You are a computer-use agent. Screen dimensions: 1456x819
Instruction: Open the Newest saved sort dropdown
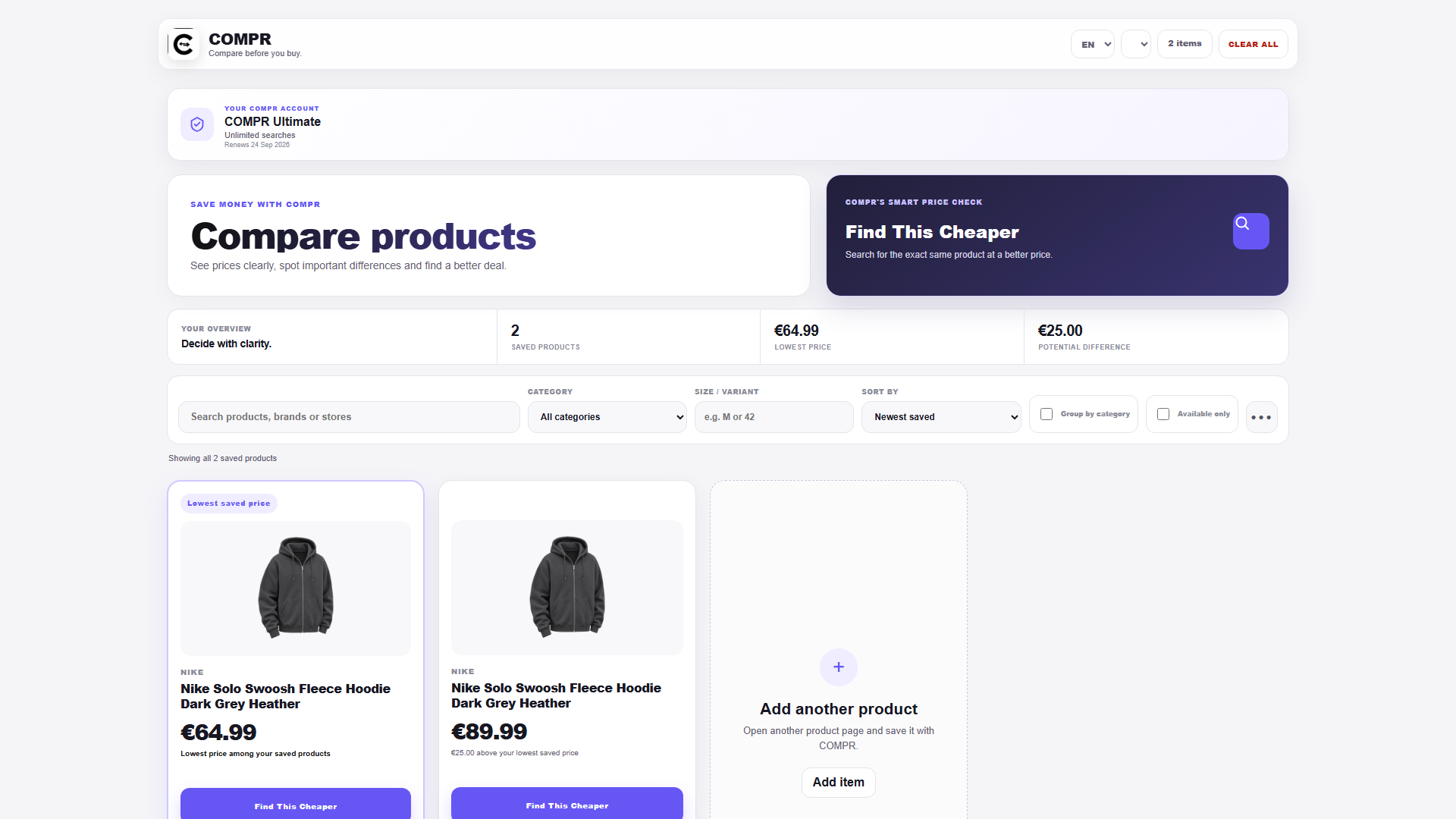pyautogui.click(x=941, y=417)
